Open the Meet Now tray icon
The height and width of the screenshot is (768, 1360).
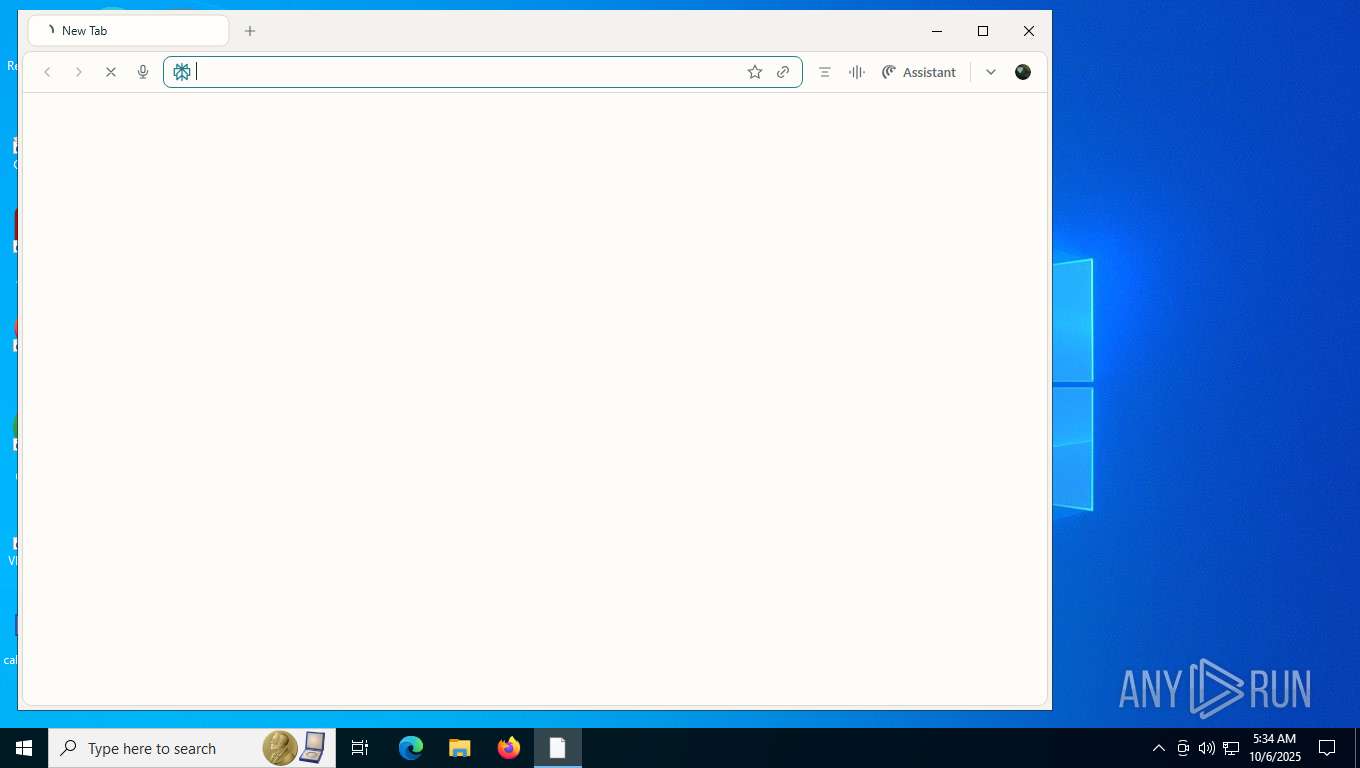coord(1183,748)
